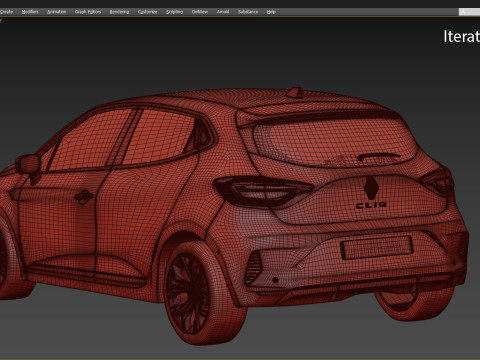
Task: Select the roof antenna on the car model
Action: 295,92
